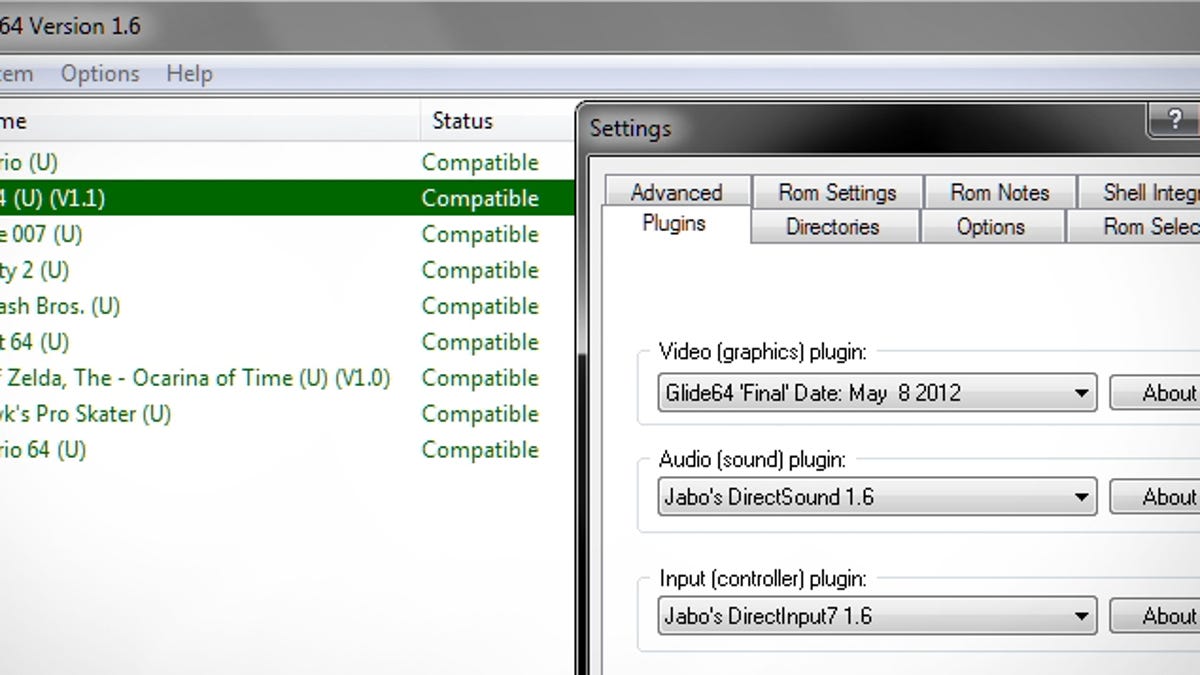Switch to the Rom Notes tab
The height and width of the screenshot is (675, 1200).
click(999, 192)
